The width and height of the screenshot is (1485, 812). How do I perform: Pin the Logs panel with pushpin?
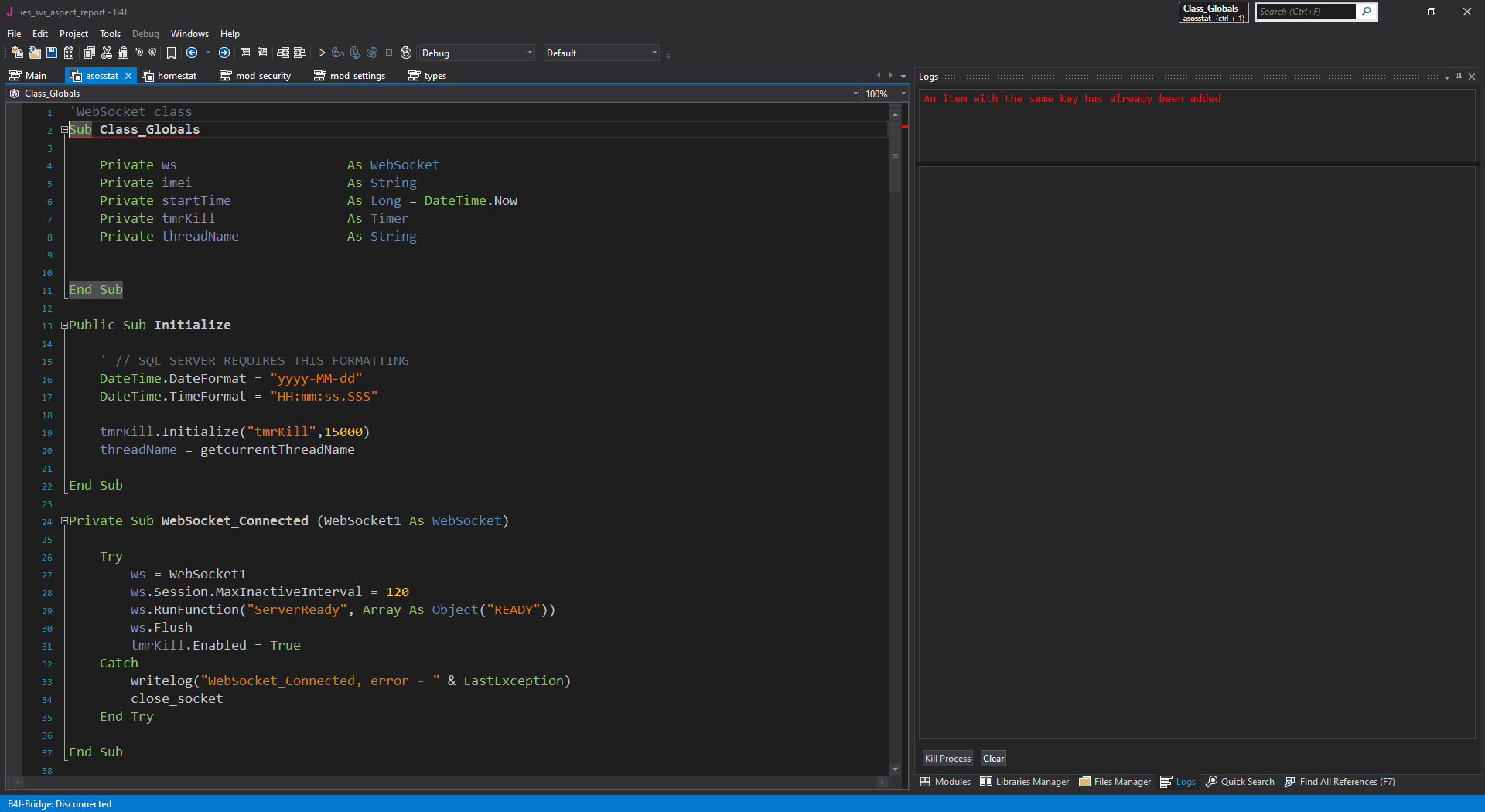(1459, 77)
